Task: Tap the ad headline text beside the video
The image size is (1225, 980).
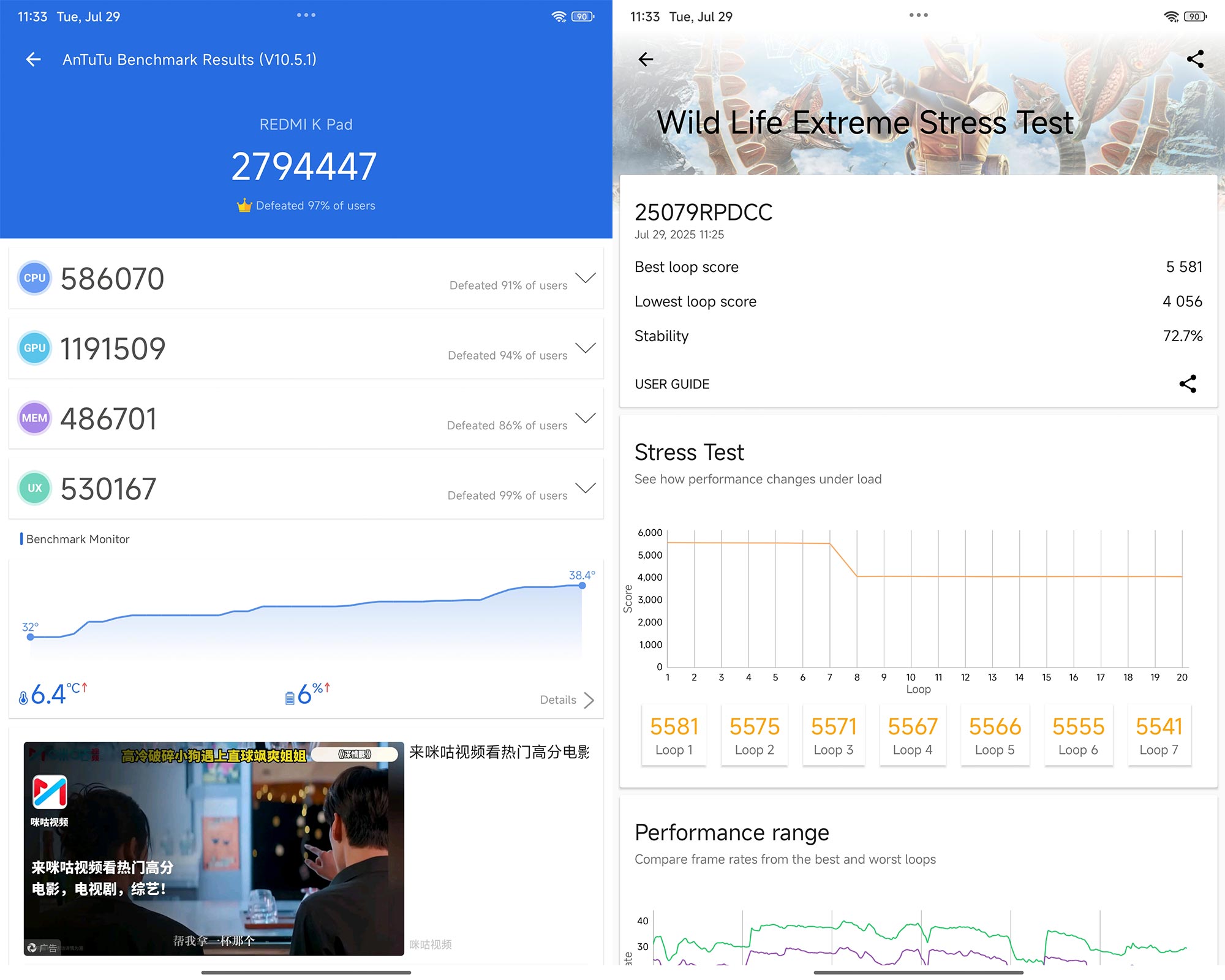Action: 499,752
